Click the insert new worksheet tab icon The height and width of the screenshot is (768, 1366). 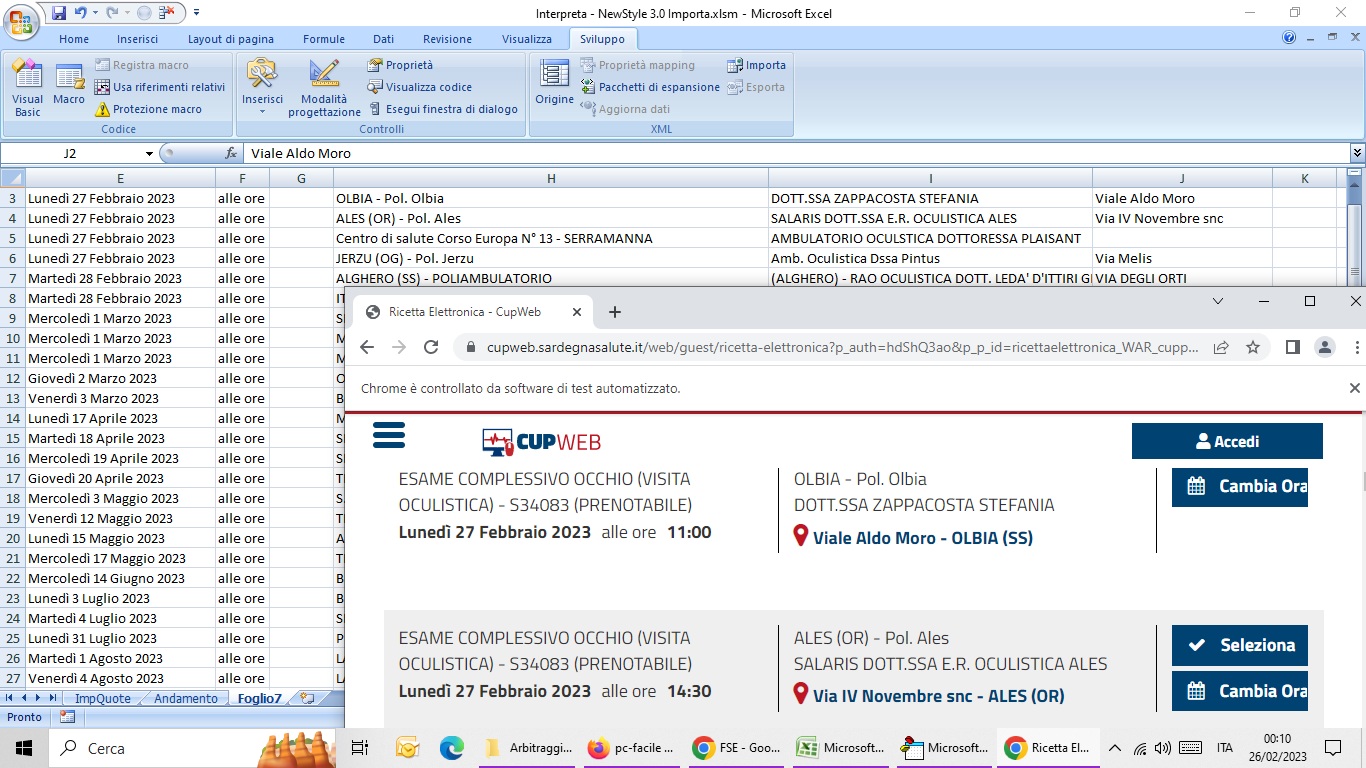(x=307, y=698)
